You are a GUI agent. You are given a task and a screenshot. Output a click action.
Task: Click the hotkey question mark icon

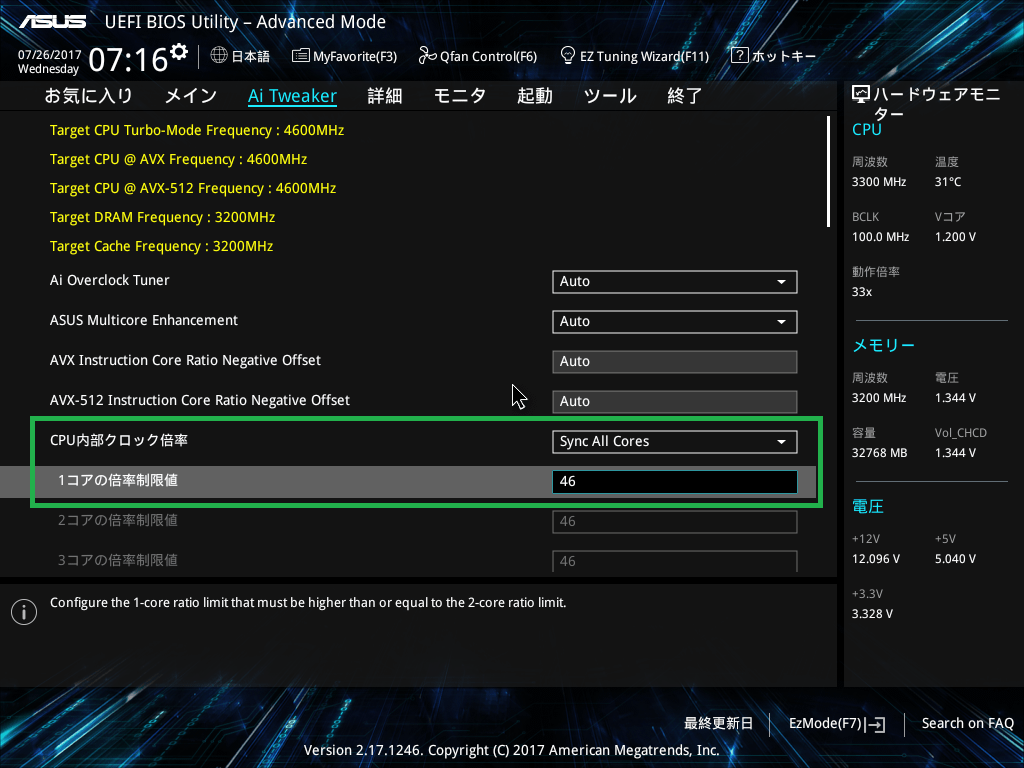click(x=739, y=55)
